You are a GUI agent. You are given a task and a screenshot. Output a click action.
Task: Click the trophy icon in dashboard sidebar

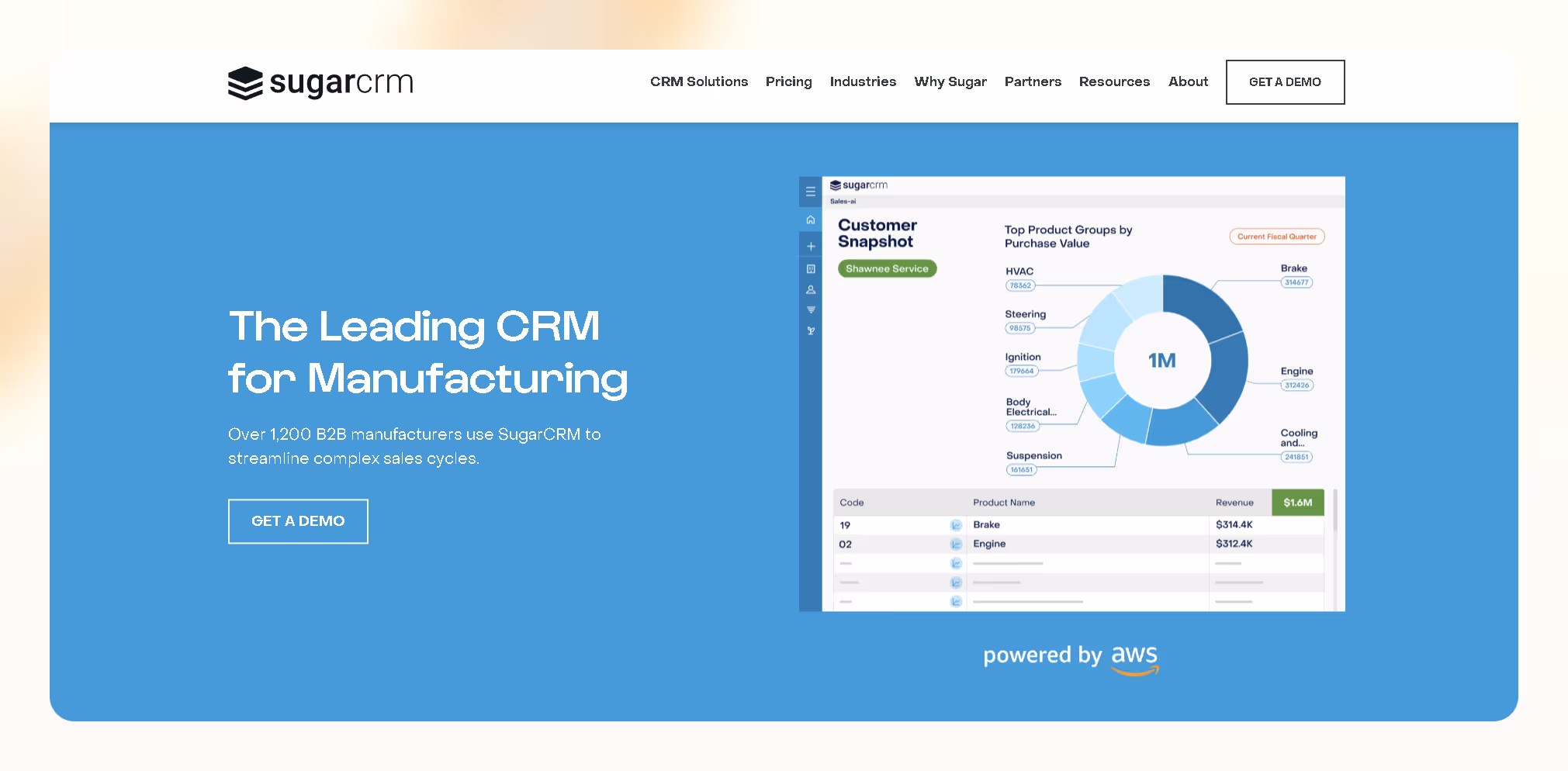click(x=810, y=330)
